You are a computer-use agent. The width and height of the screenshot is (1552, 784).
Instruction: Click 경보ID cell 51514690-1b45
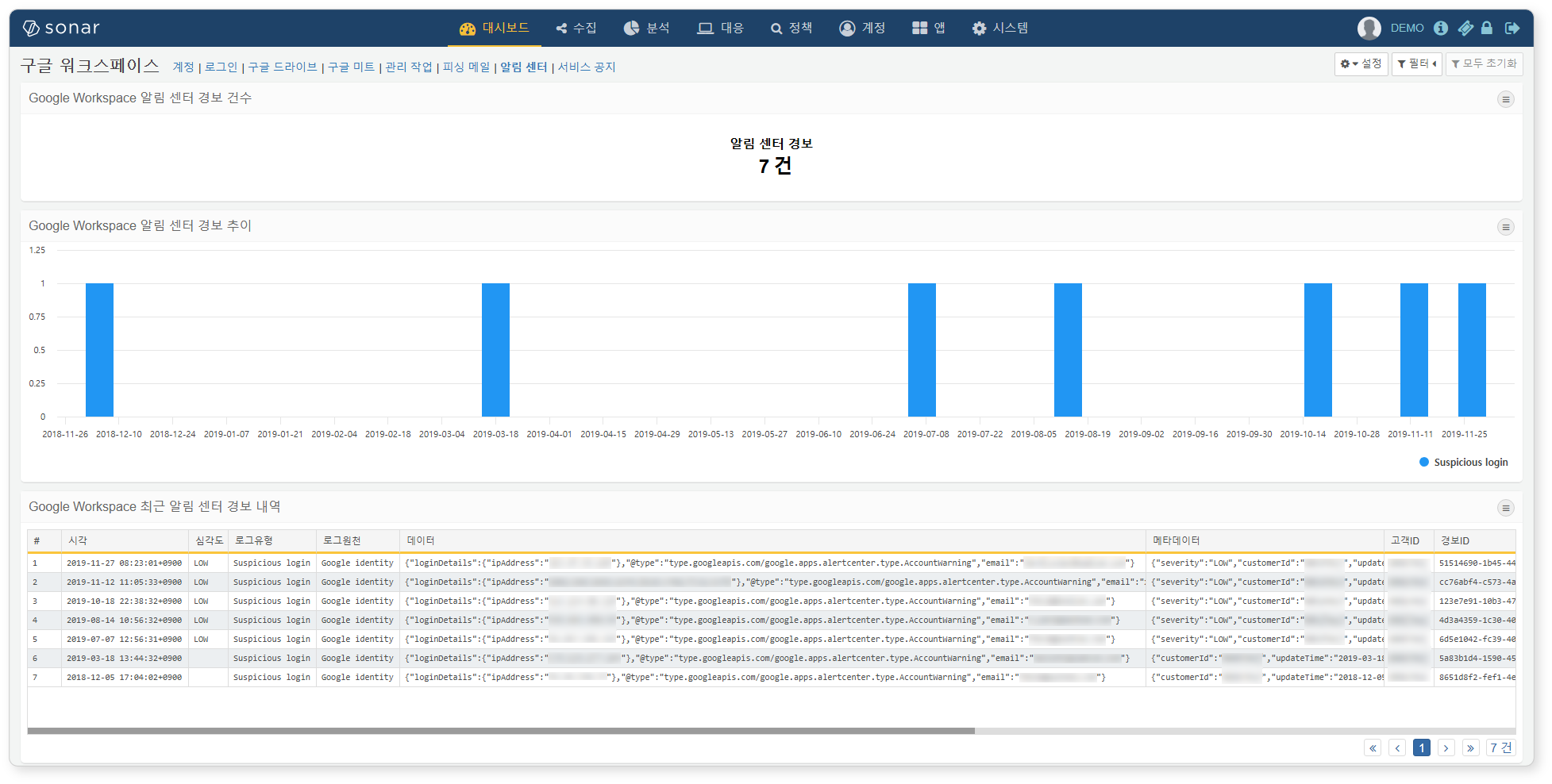[x=1476, y=563]
